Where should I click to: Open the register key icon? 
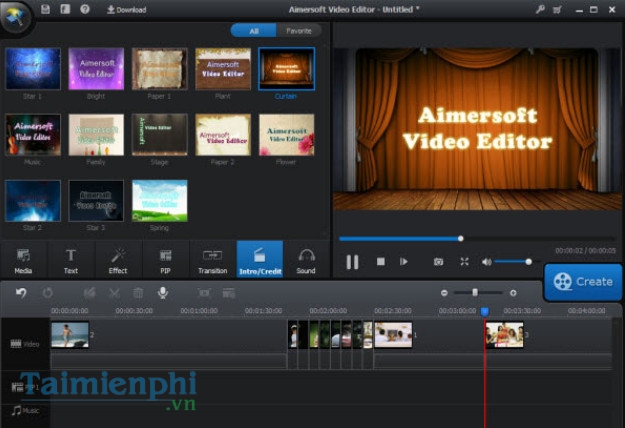click(540, 10)
